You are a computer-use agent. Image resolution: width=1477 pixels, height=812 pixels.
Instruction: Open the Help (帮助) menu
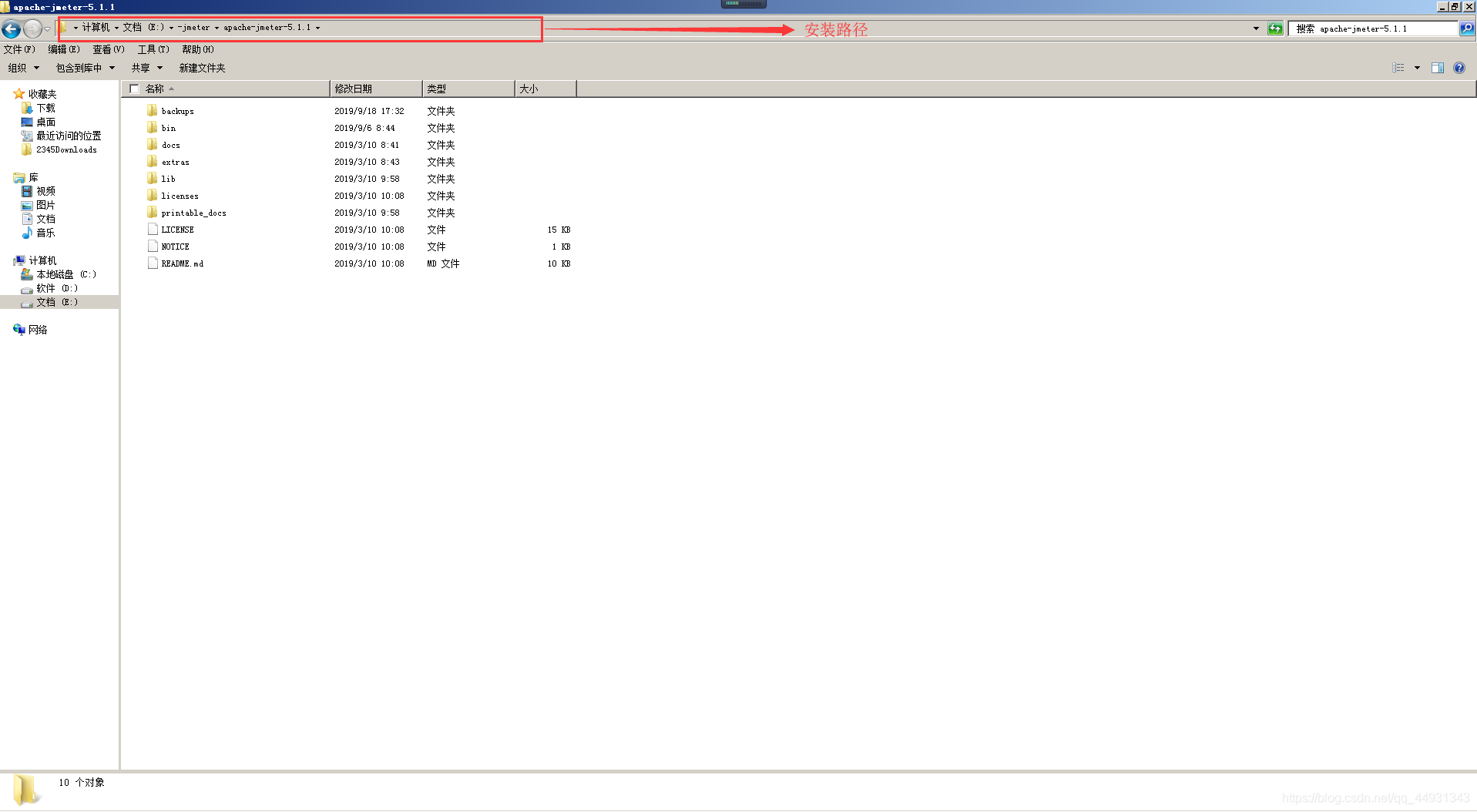[198, 49]
